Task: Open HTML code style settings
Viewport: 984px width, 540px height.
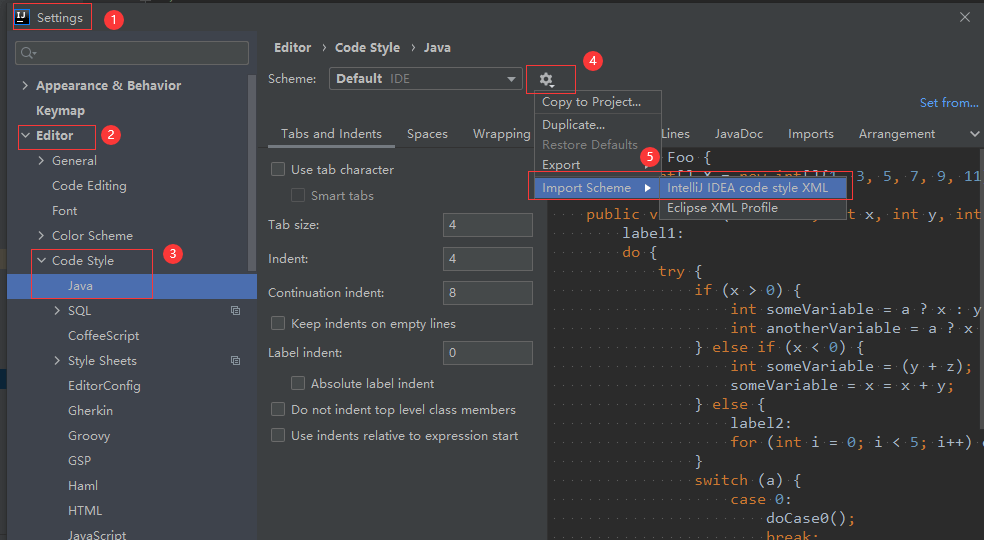Action: [x=85, y=511]
